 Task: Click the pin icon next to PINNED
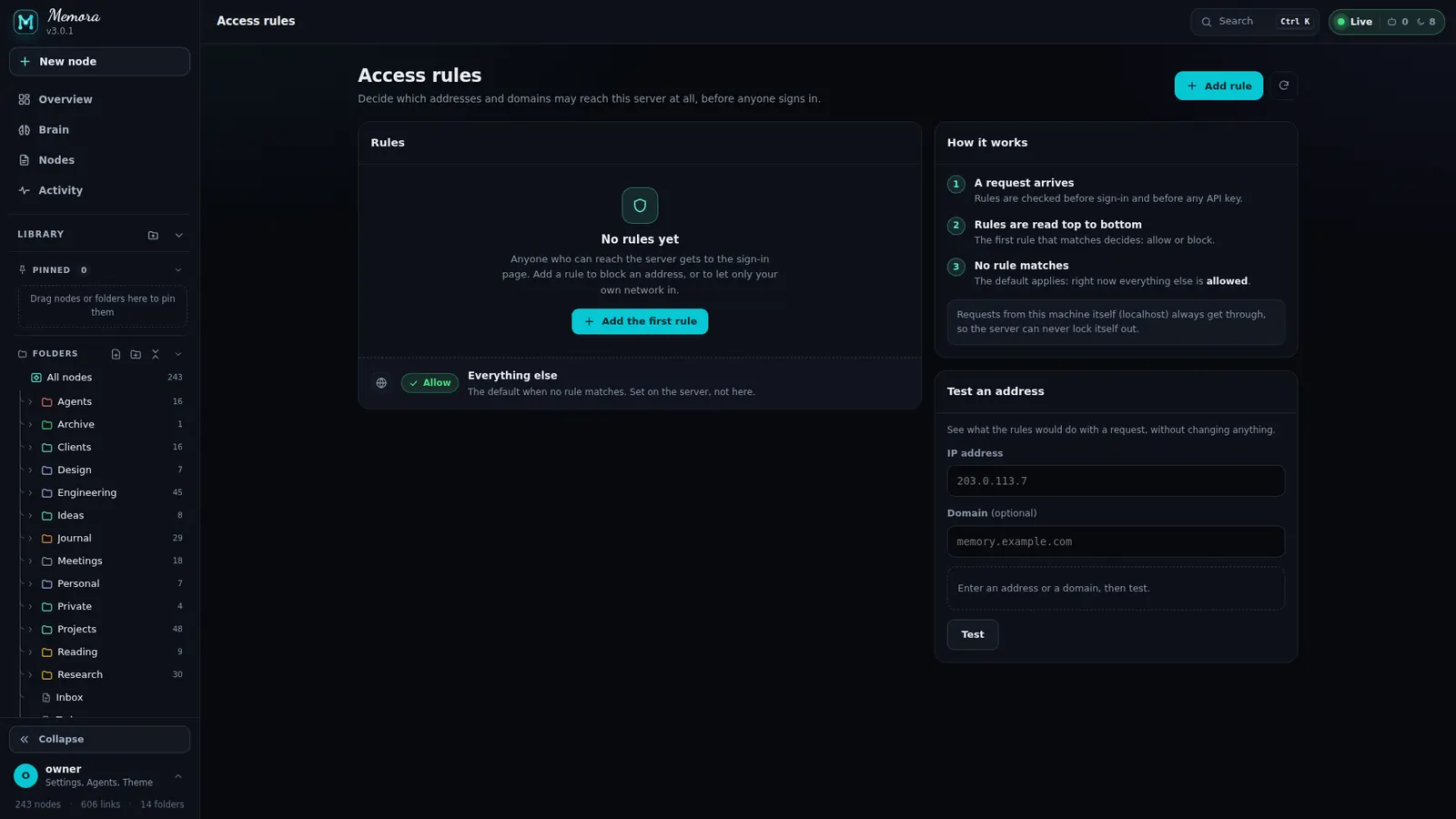[23, 270]
